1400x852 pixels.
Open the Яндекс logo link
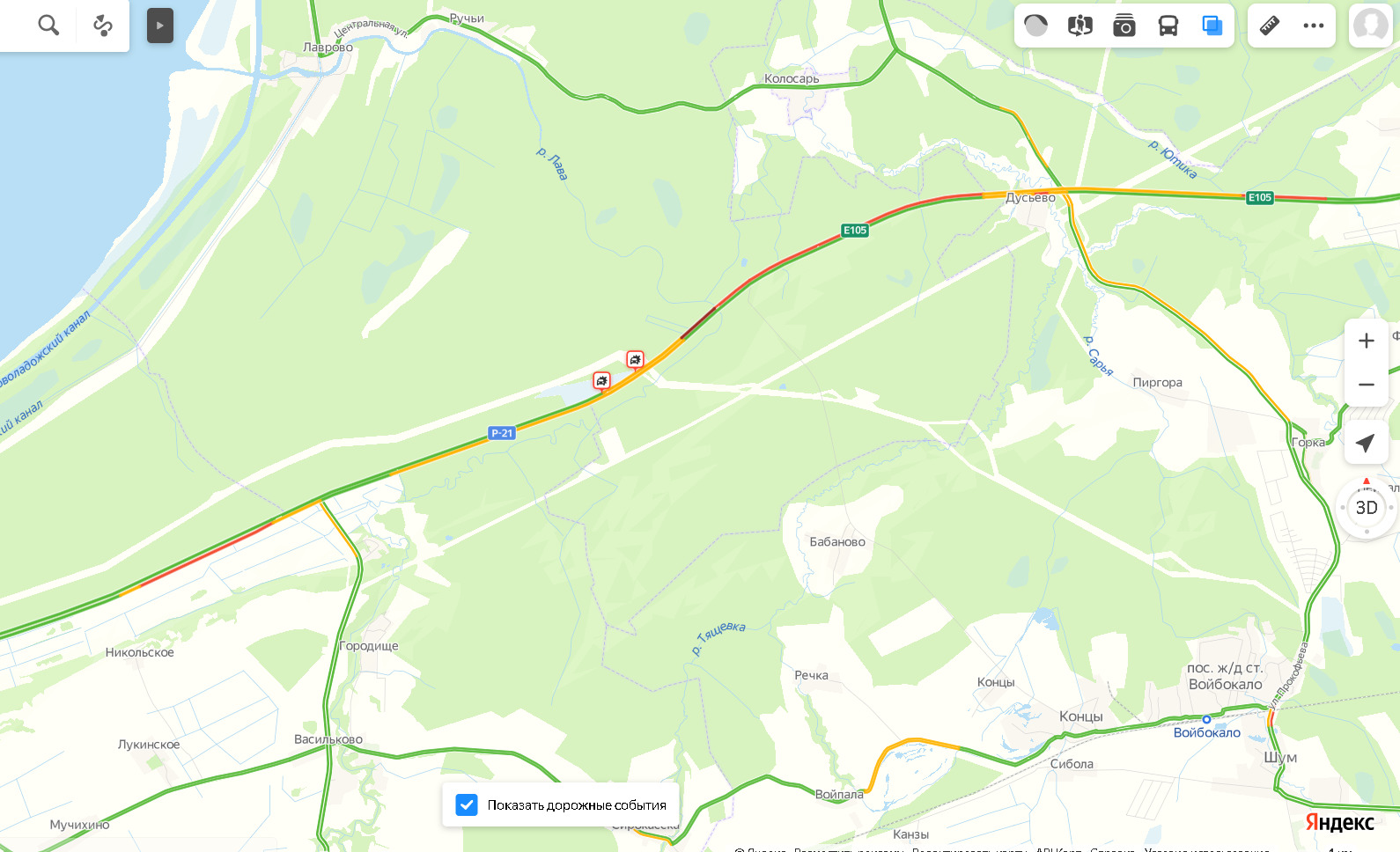tap(1339, 822)
